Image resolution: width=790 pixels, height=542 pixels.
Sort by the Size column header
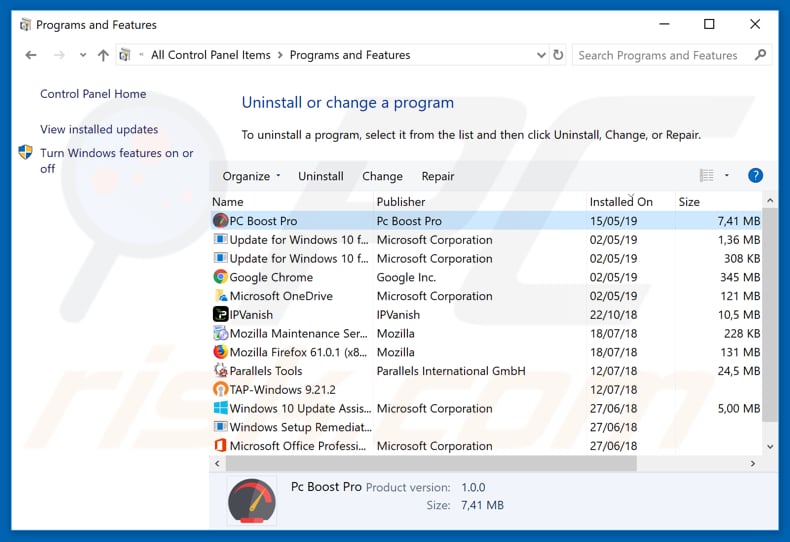point(718,201)
